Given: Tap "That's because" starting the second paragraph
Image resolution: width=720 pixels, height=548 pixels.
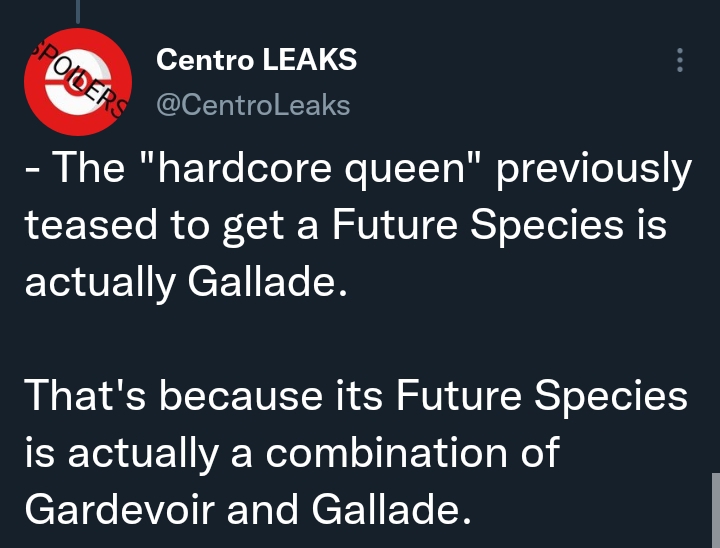Looking at the screenshot, I should click(x=174, y=395).
